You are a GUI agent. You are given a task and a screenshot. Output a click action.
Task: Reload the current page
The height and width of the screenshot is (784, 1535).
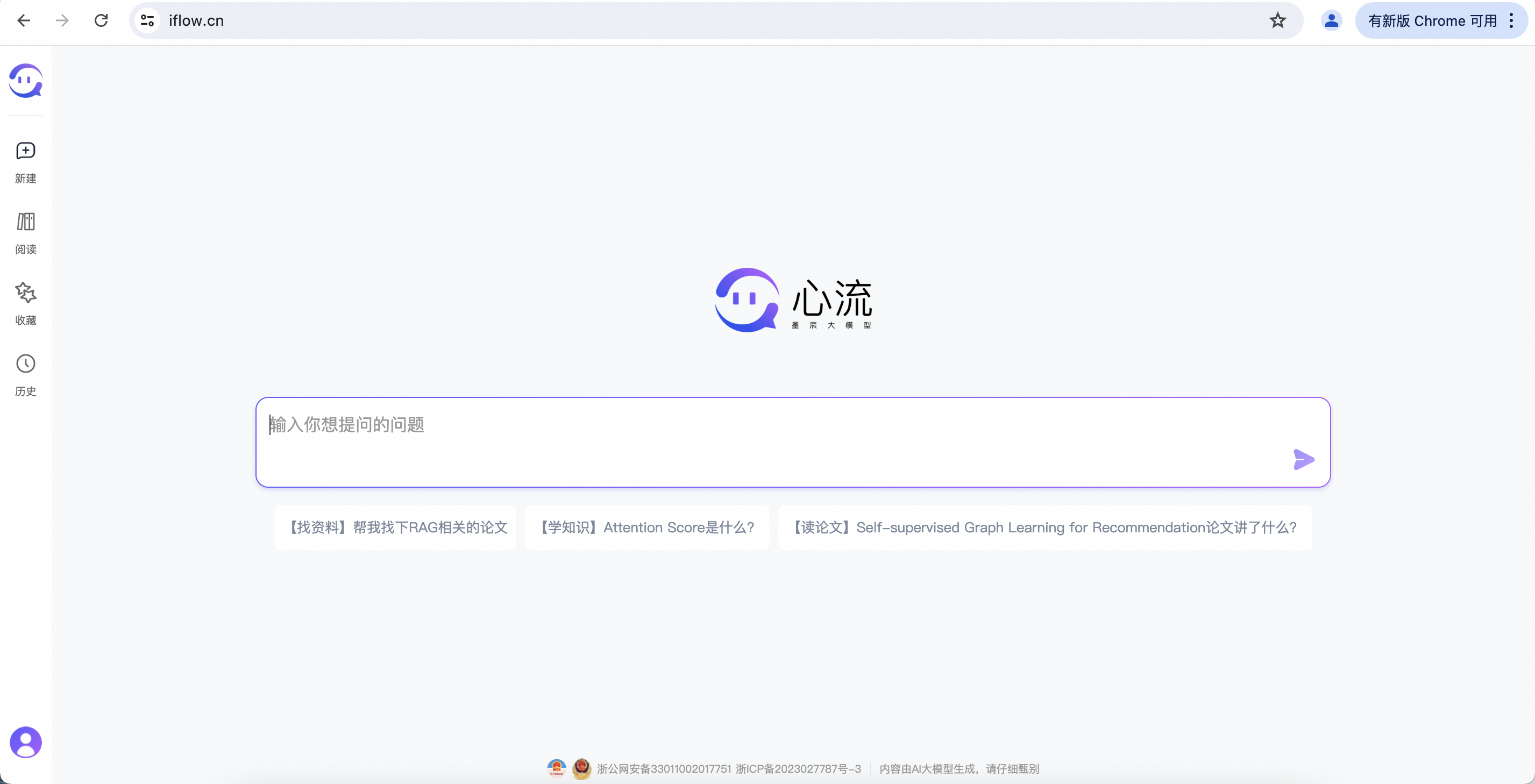click(x=101, y=21)
